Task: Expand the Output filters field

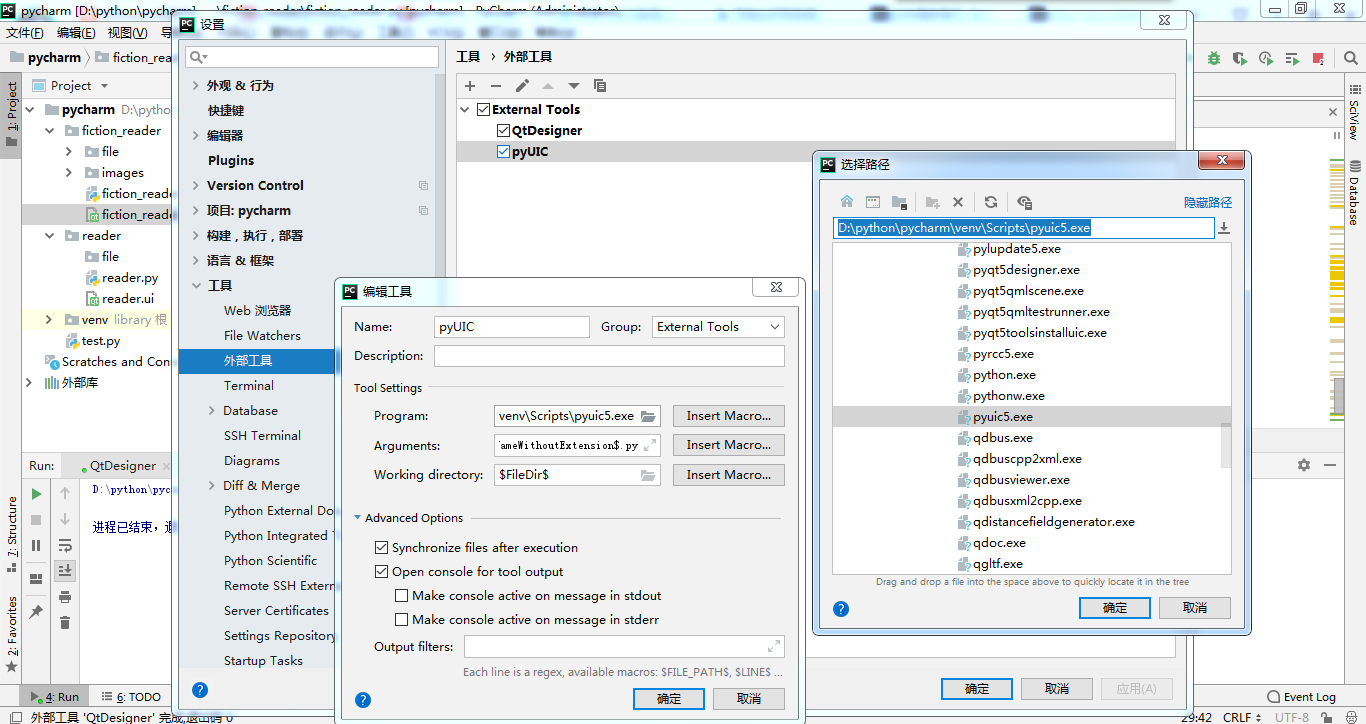Action: tap(773, 646)
